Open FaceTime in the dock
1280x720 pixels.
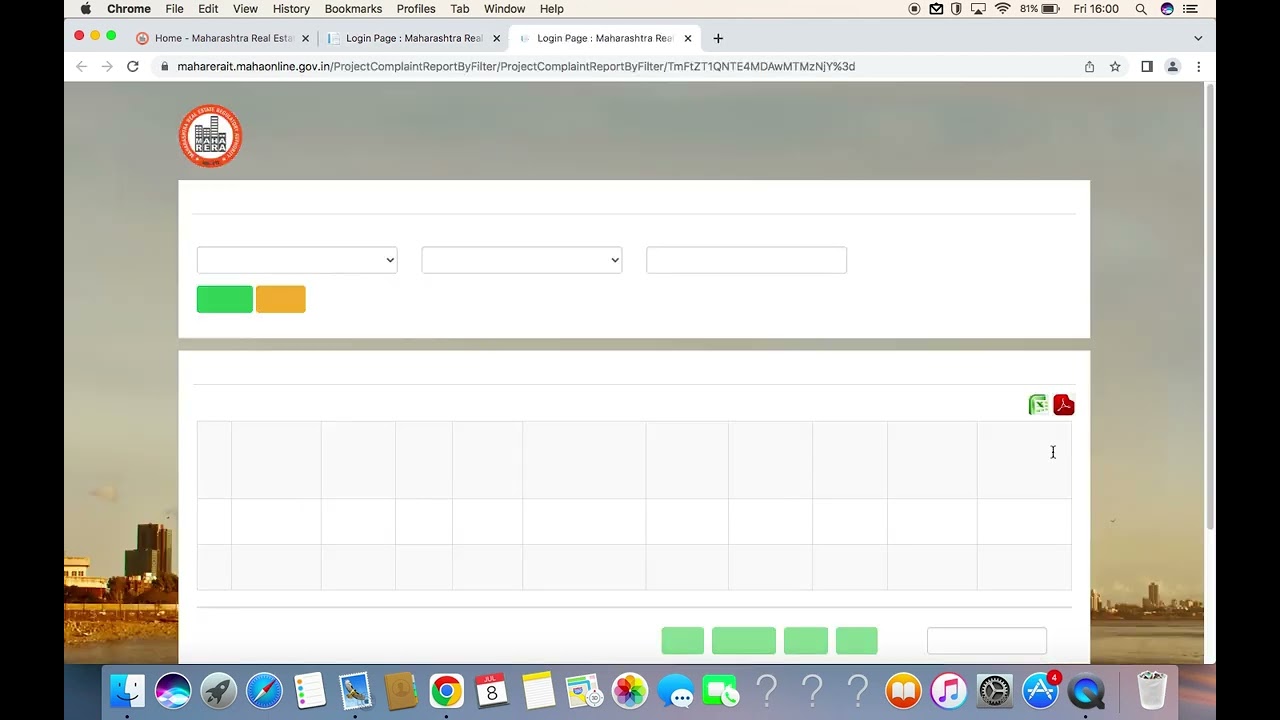[x=721, y=691]
